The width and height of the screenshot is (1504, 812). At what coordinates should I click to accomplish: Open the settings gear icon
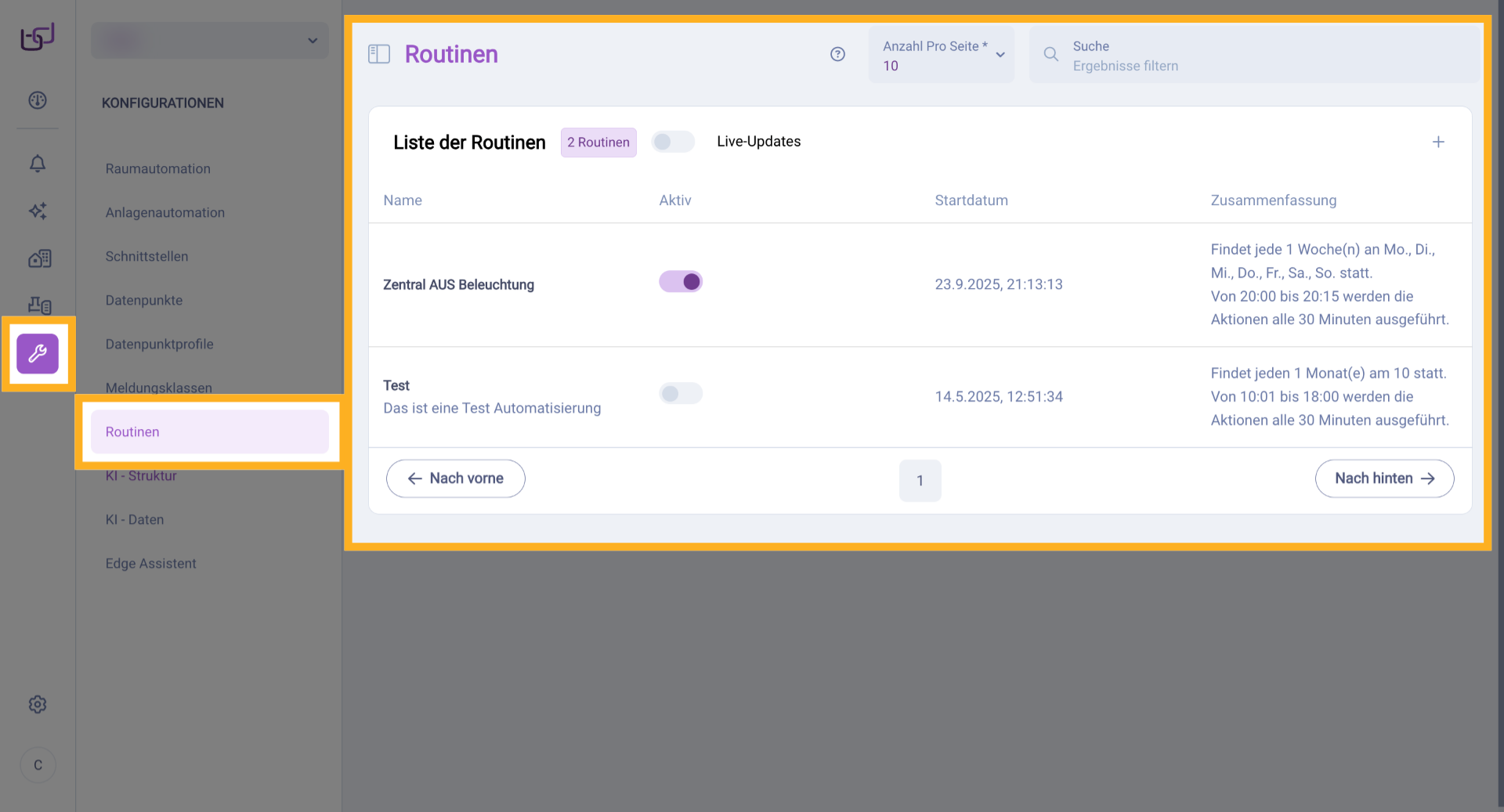(38, 705)
